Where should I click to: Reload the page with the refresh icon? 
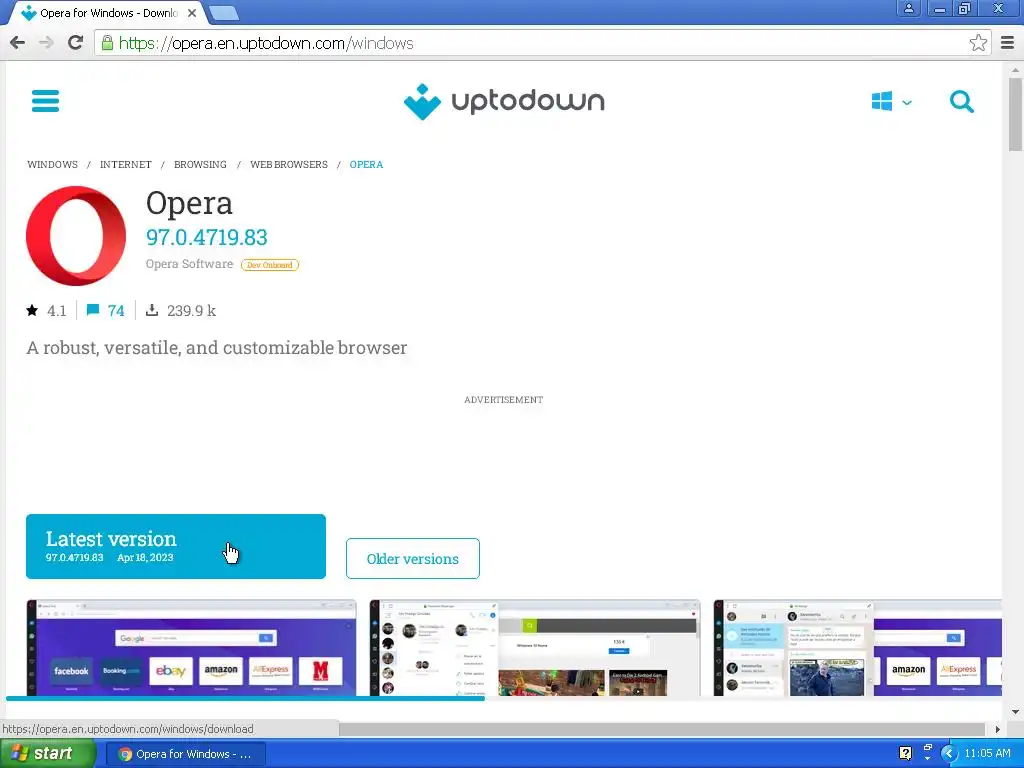tap(76, 43)
